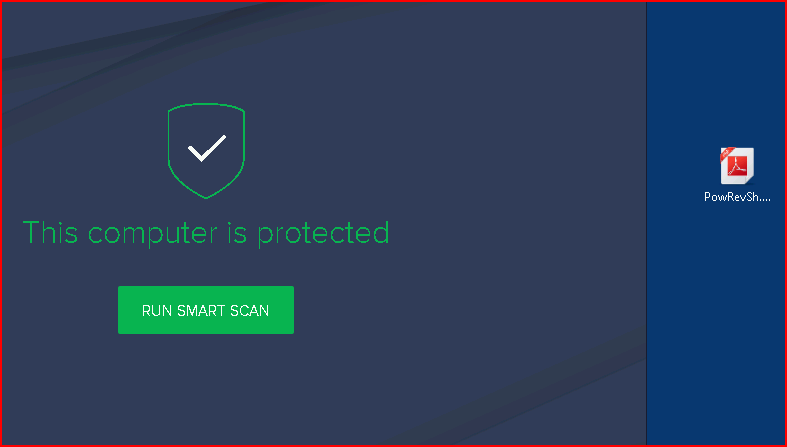787x447 pixels.
Task: Click the red Adobe logo on PDF file
Action: tap(738, 165)
